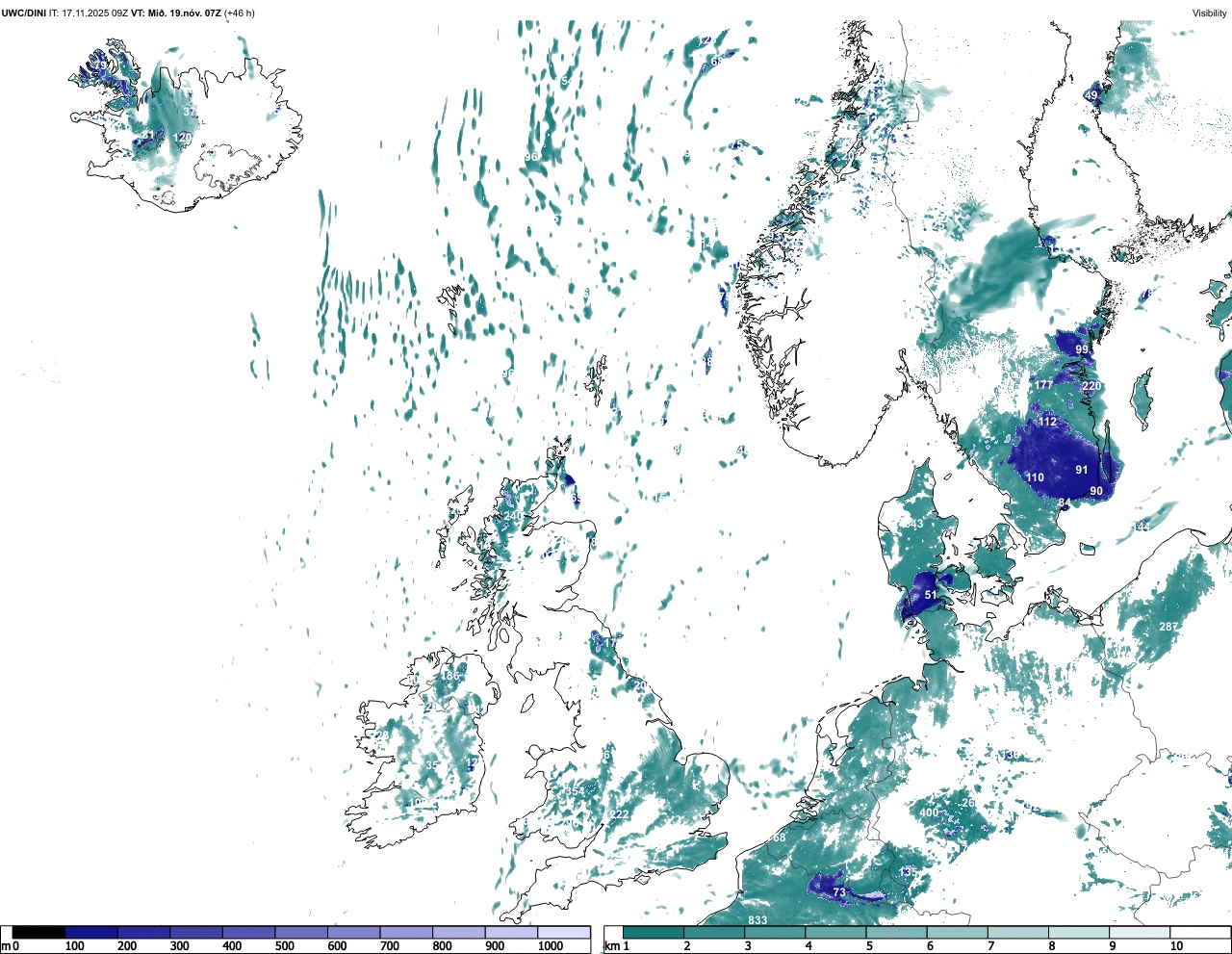Click the '222' value over southern England
This screenshot has width=1232, height=954.
coord(619,814)
